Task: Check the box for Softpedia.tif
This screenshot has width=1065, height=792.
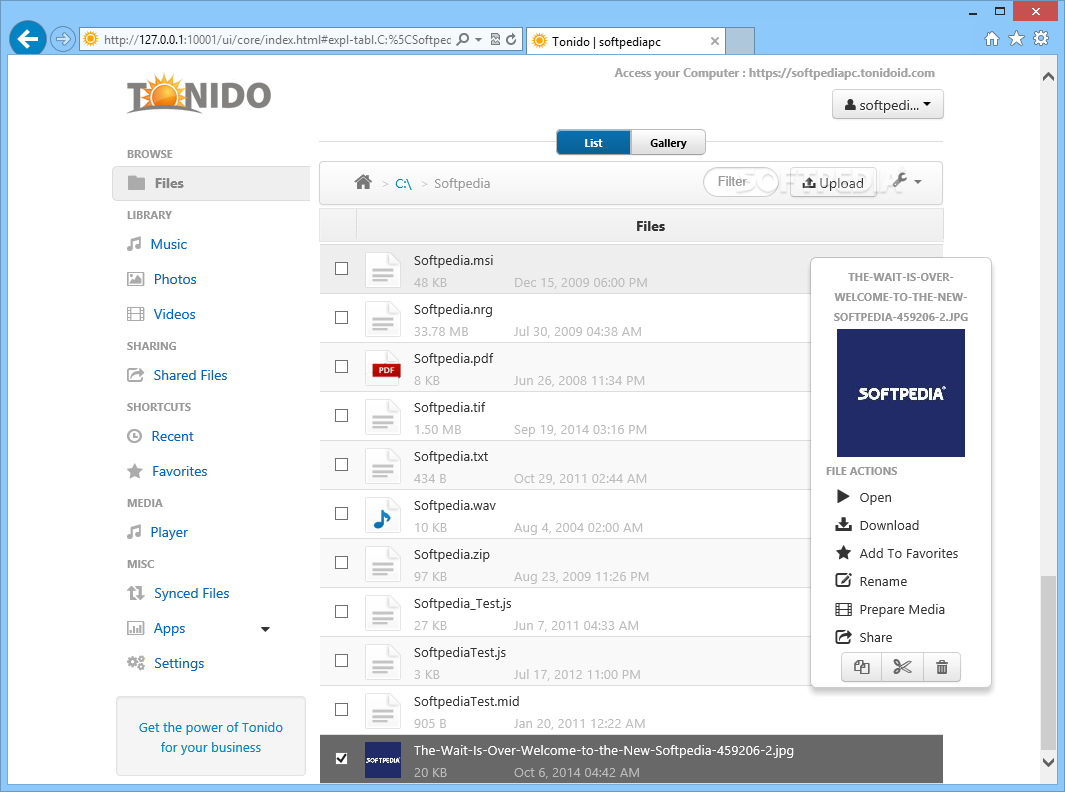Action: coord(342,416)
